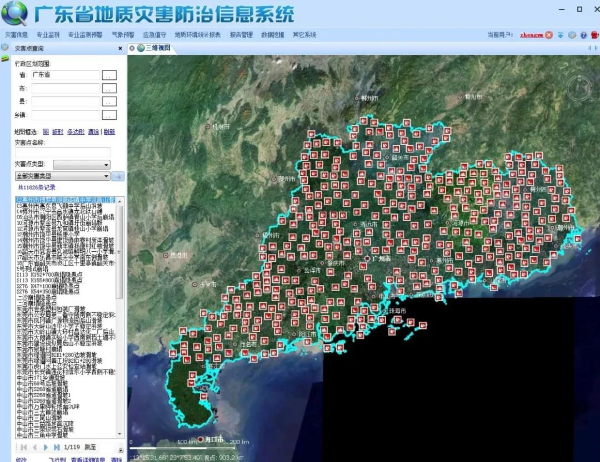Click the red username link after 当前用户
The width and height of the screenshot is (600, 462).
pyautogui.click(x=532, y=35)
